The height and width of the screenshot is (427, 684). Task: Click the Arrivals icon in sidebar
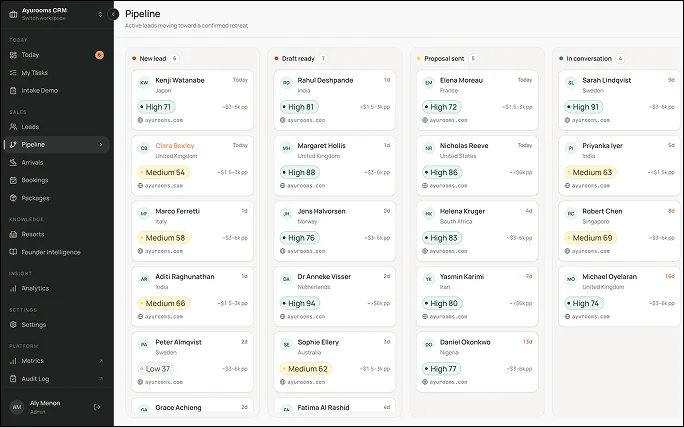tap(13, 163)
